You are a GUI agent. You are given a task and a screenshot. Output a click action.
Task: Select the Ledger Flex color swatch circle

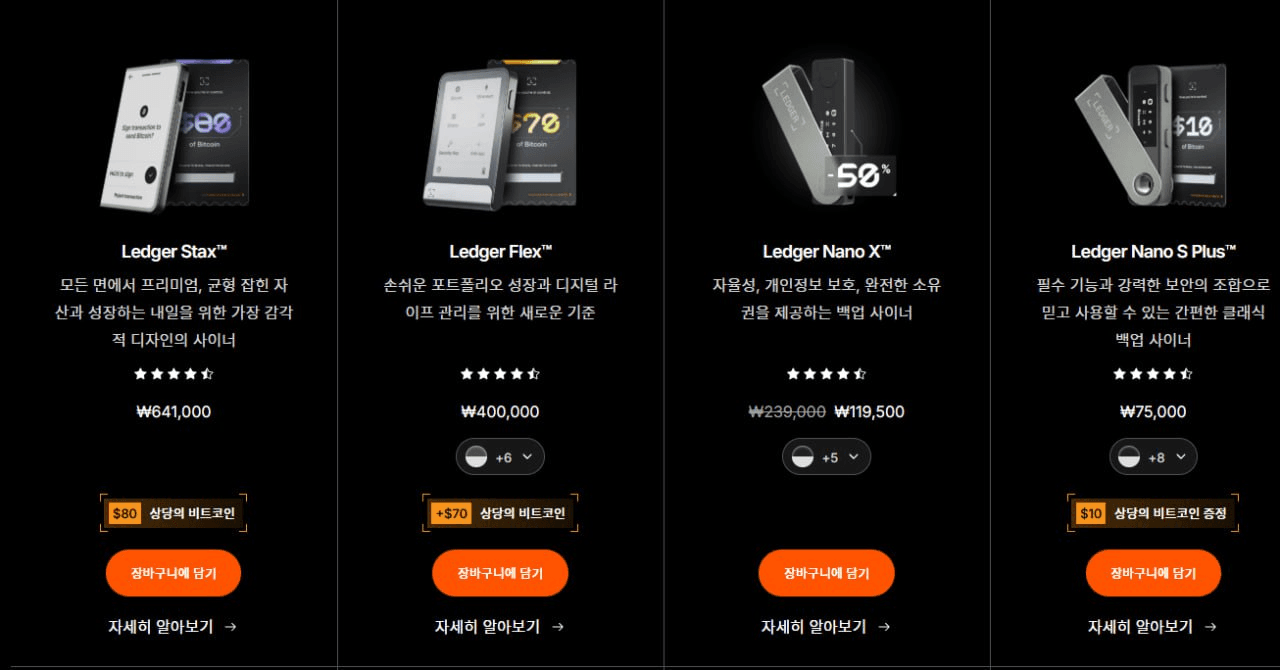click(x=476, y=457)
